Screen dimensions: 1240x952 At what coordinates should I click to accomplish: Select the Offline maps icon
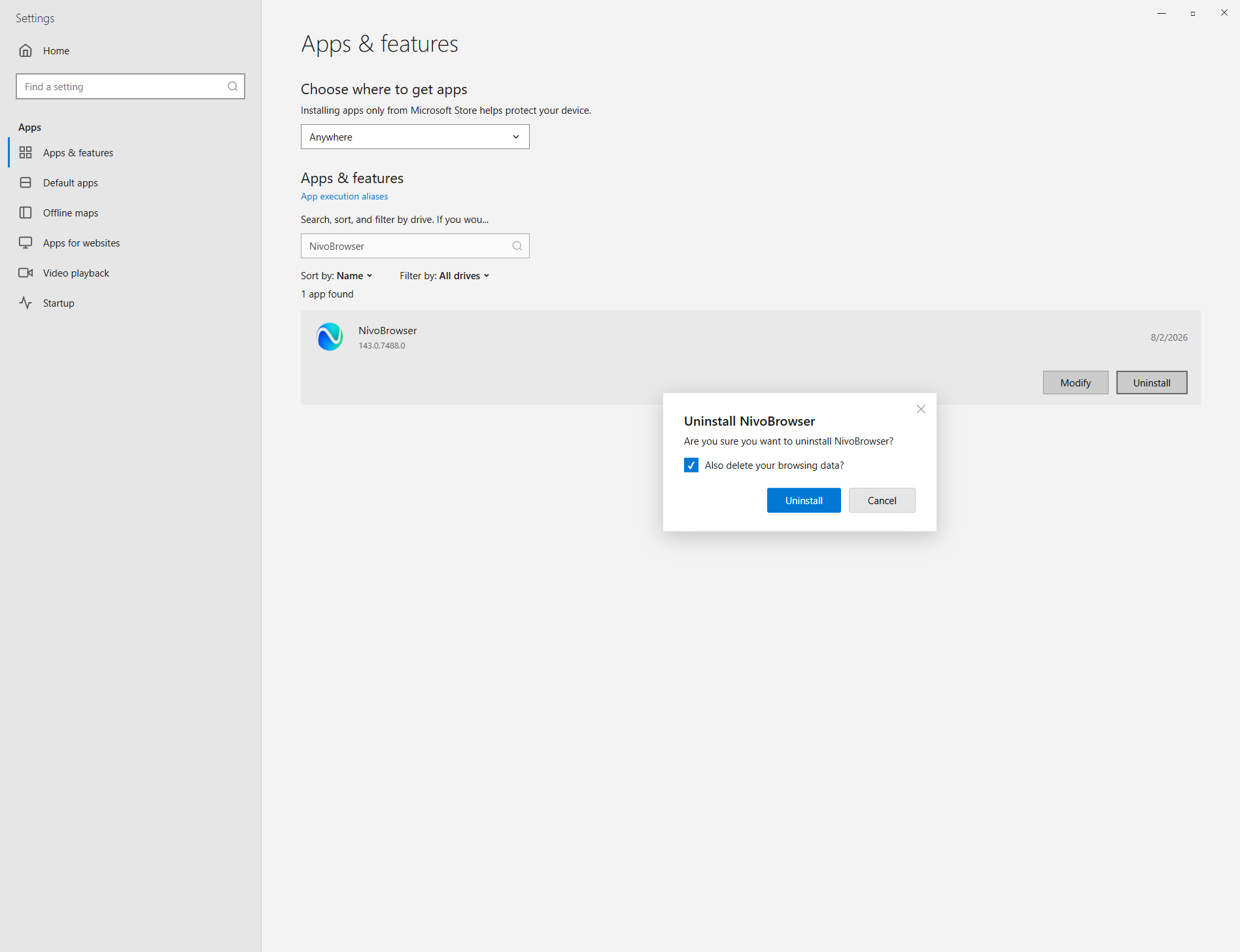coord(26,212)
